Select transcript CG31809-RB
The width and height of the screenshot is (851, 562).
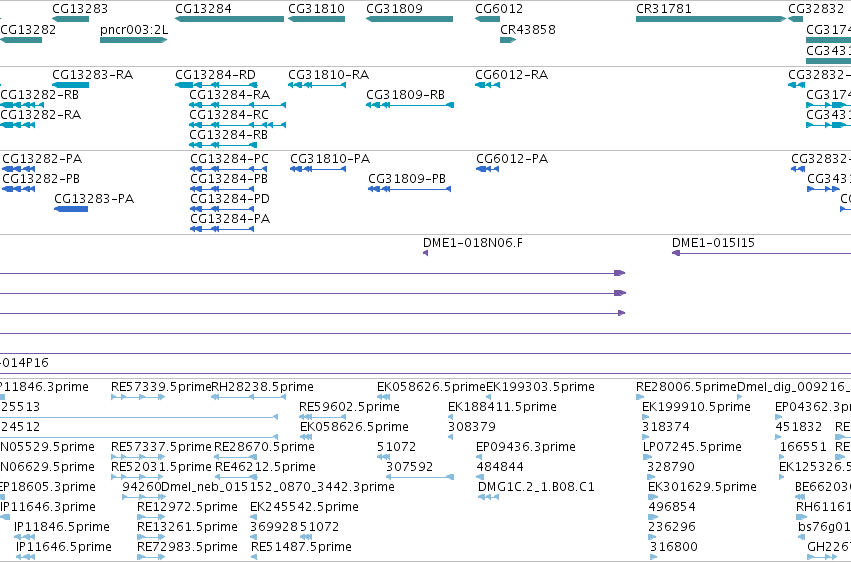click(410, 105)
